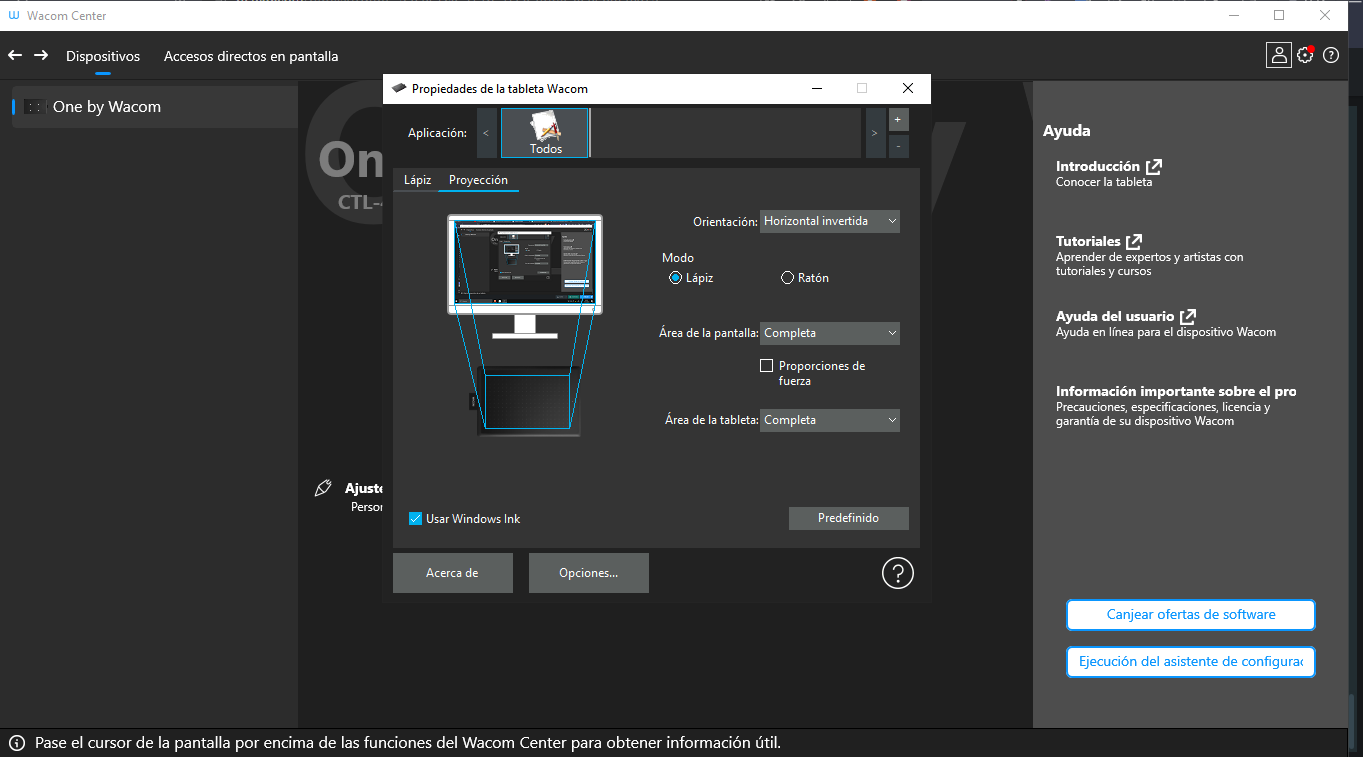Image resolution: width=1363 pixels, height=757 pixels.
Task: Click the help question mark in top bar
Action: click(x=1331, y=56)
